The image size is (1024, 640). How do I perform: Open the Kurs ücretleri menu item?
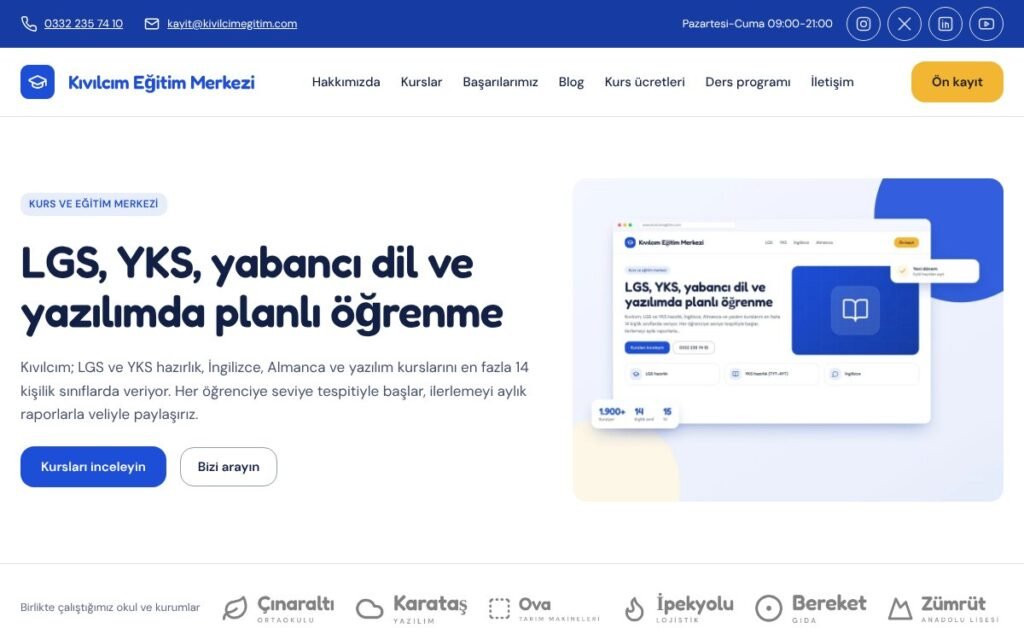pos(645,82)
